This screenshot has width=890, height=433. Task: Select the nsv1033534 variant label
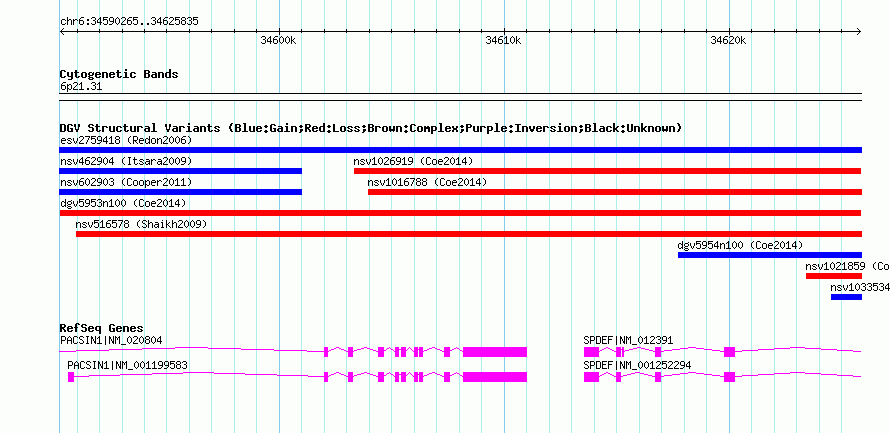(x=860, y=287)
